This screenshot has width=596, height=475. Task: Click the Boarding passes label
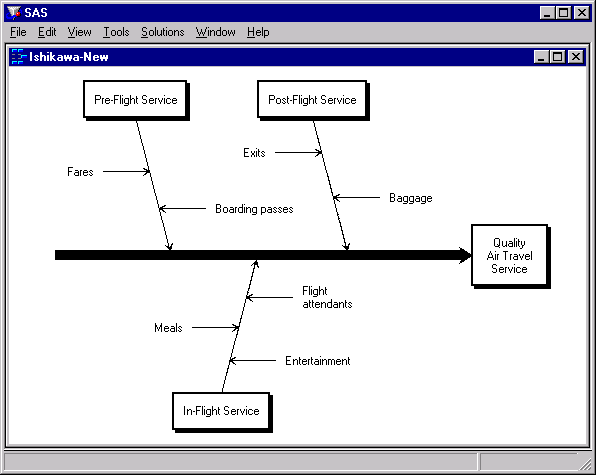tap(254, 209)
